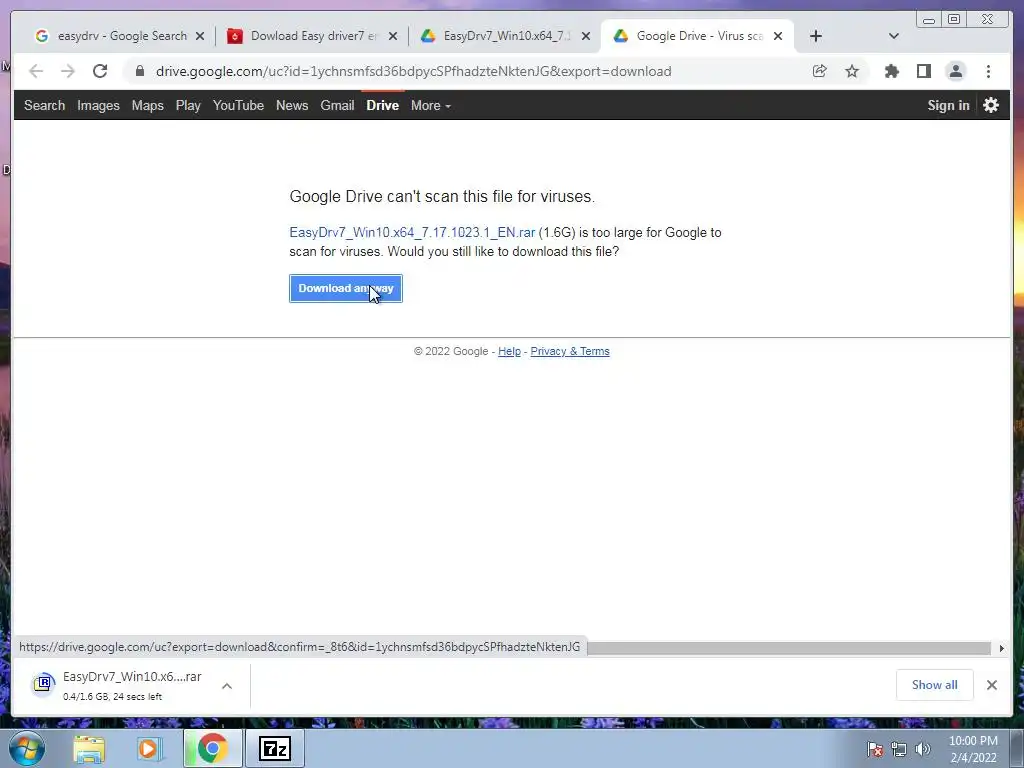Open the Chrome profile avatar

pos(955,71)
